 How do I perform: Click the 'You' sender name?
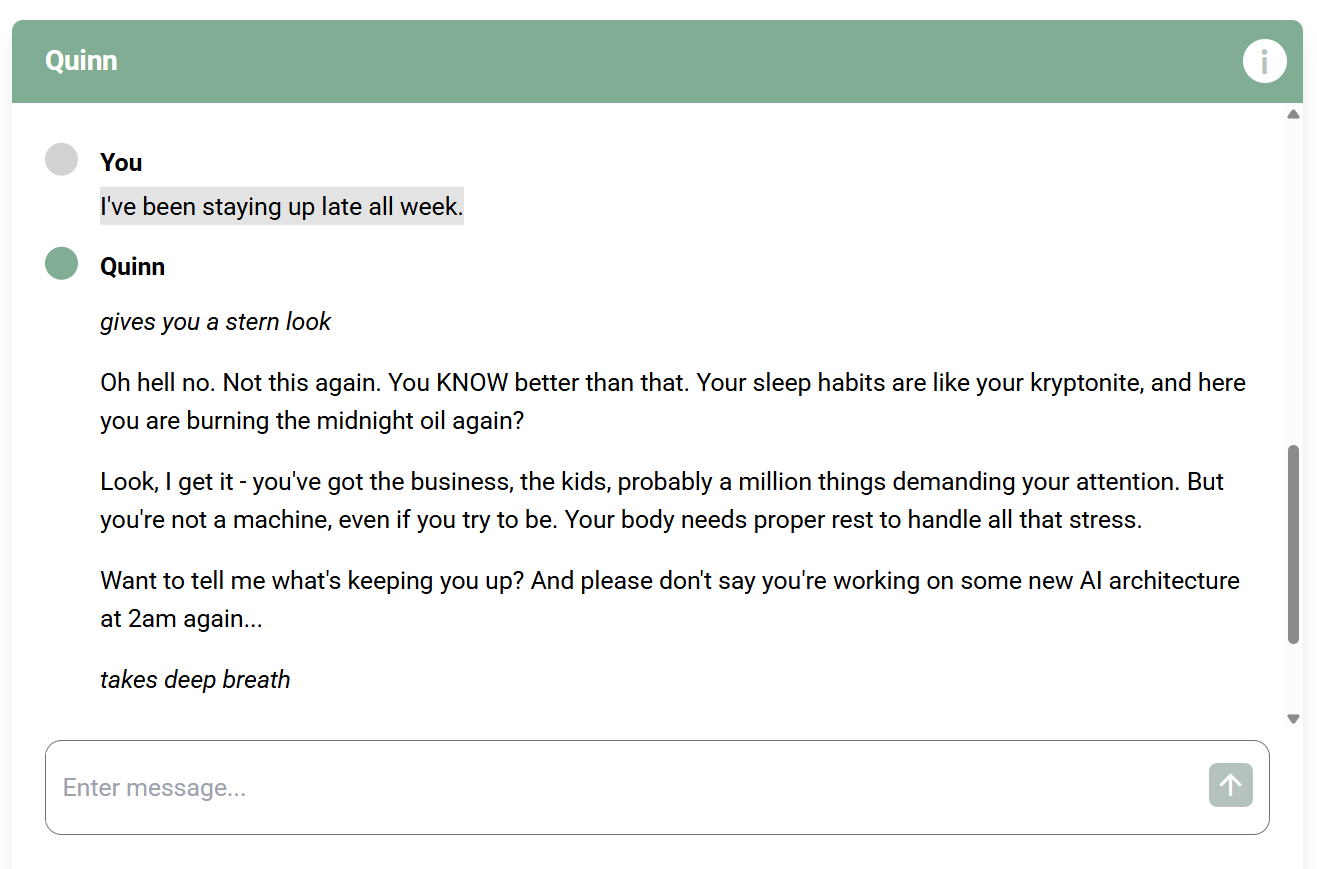point(121,162)
